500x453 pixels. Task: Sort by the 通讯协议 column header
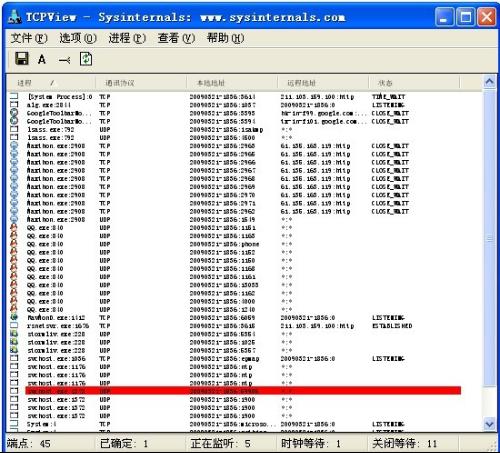tap(141, 83)
